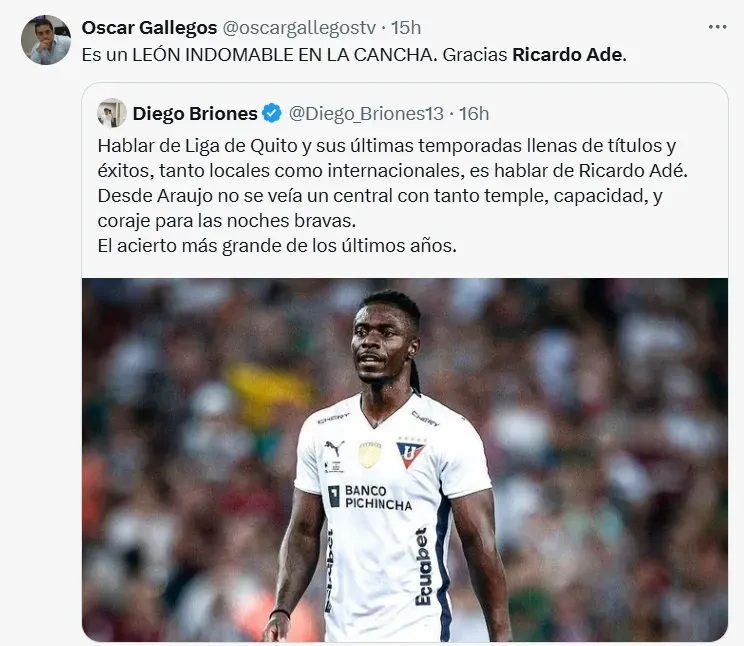744x646 pixels.
Task: Open the footballer photo in the quoted tweet
Action: [x=405, y=459]
